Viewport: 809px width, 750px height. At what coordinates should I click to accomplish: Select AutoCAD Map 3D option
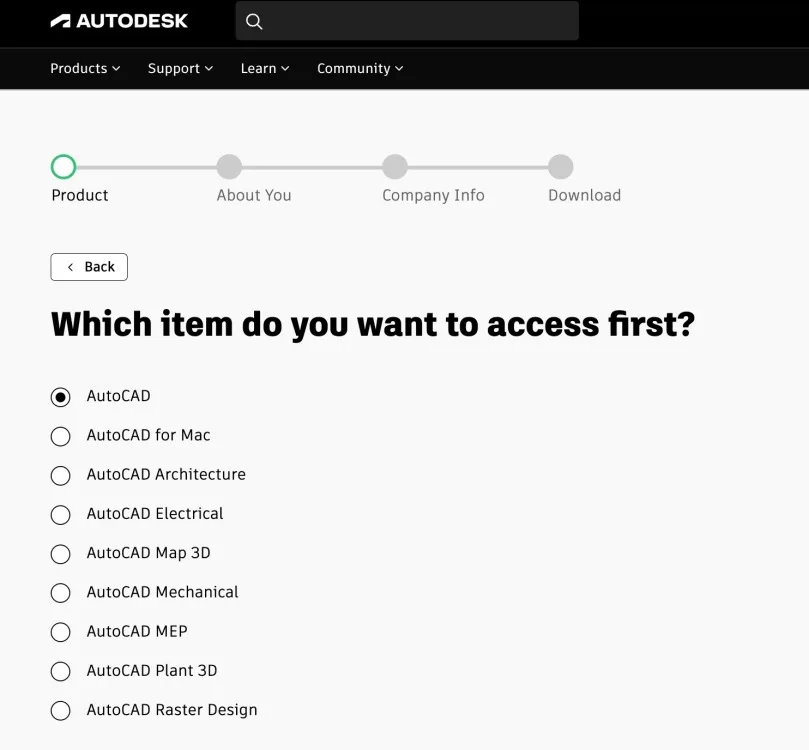[x=61, y=553]
